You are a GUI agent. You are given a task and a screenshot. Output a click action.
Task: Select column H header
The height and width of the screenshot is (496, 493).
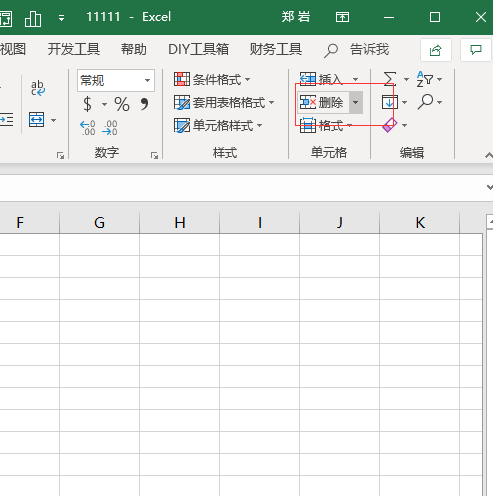[x=180, y=222]
